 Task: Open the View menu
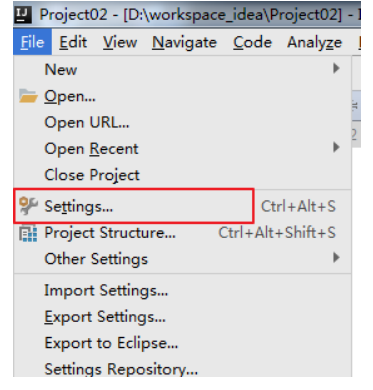[120, 42]
